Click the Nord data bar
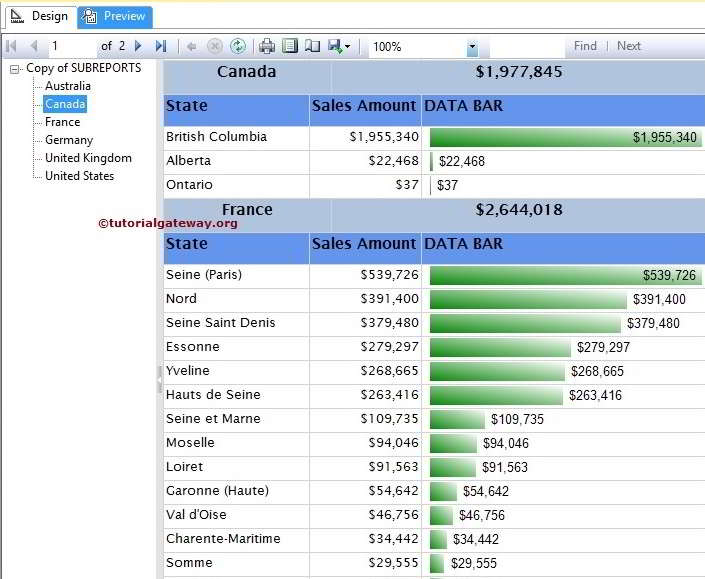Screen dimensions: 705x579 pyautogui.click(x=528, y=299)
